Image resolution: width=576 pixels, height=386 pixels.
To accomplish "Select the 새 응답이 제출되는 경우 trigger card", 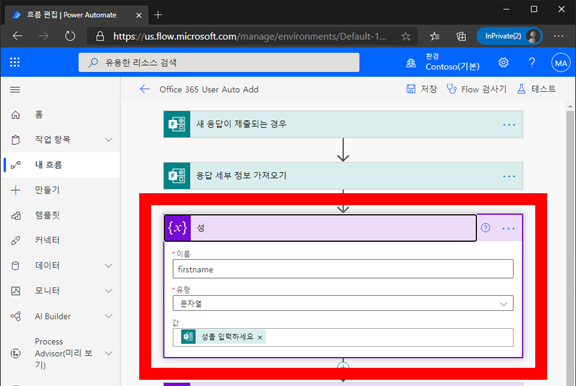I will point(343,124).
